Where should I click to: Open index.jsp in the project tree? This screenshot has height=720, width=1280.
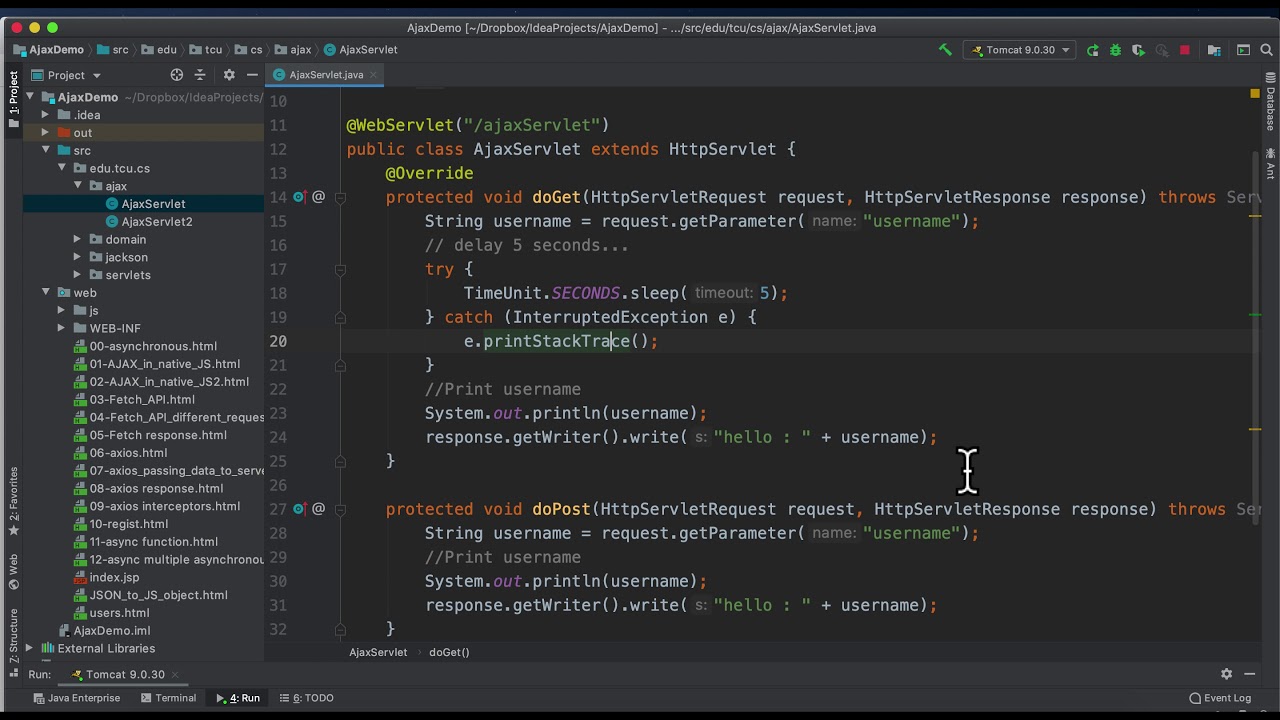coord(107,577)
